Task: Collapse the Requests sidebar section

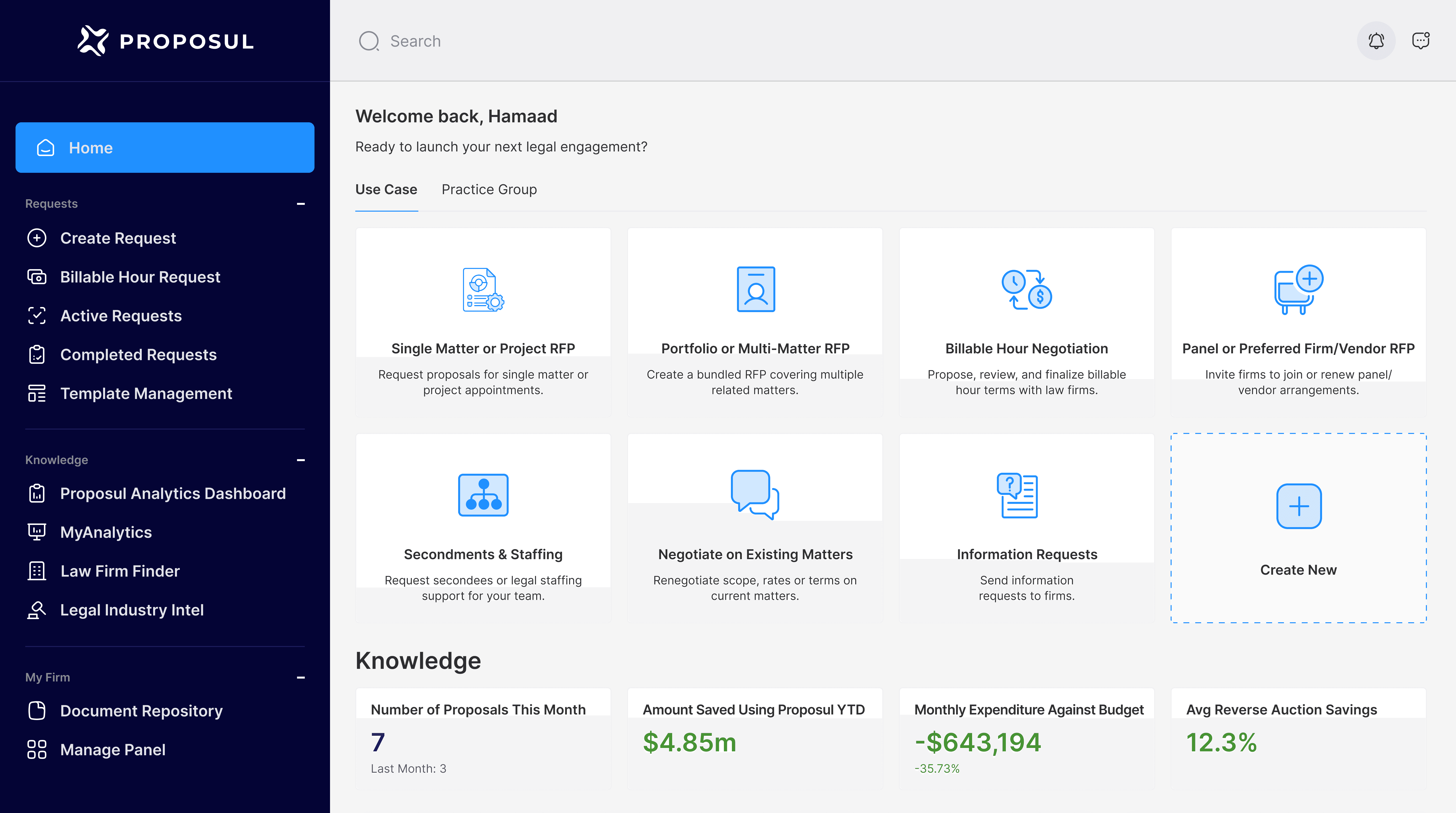Action: point(301,204)
